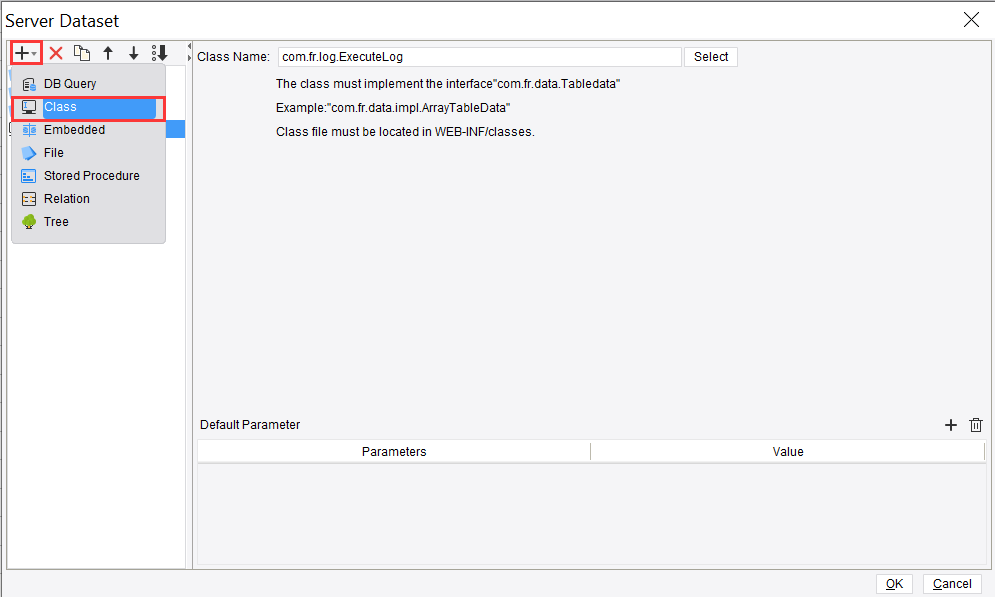Image resolution: width=995 pixels, height=597 pixels.
Task: Click the Relation dataset option
Action: tap(66, 199)
